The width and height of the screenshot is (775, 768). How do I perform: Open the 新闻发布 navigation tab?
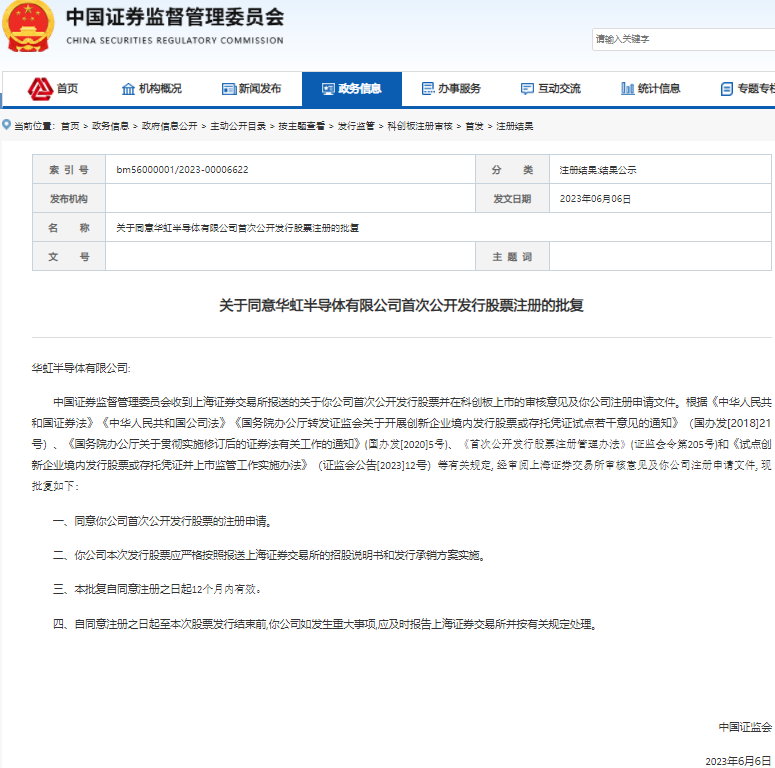tap(252, 89)
